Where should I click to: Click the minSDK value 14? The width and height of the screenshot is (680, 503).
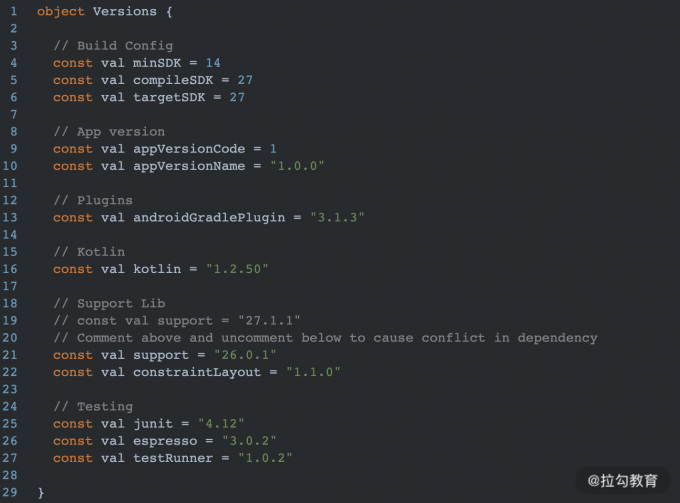click(213, 63)
